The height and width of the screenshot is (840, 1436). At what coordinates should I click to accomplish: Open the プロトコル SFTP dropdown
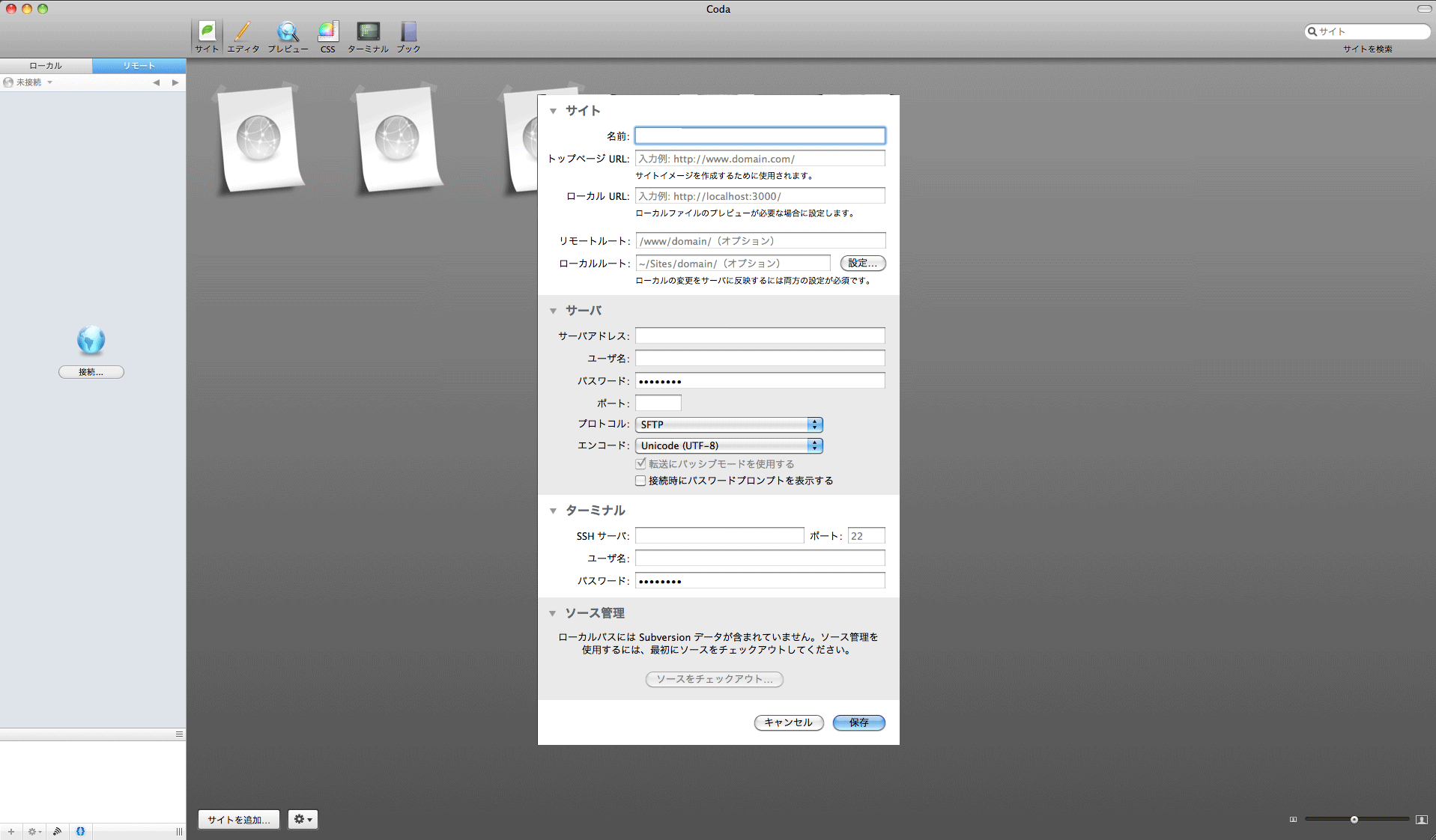[x=729, y=424]
